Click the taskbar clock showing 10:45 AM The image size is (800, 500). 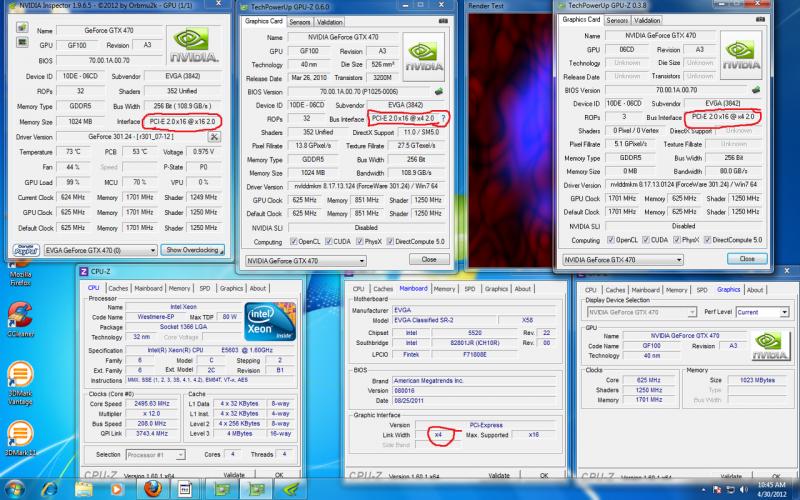coord(771,489)
